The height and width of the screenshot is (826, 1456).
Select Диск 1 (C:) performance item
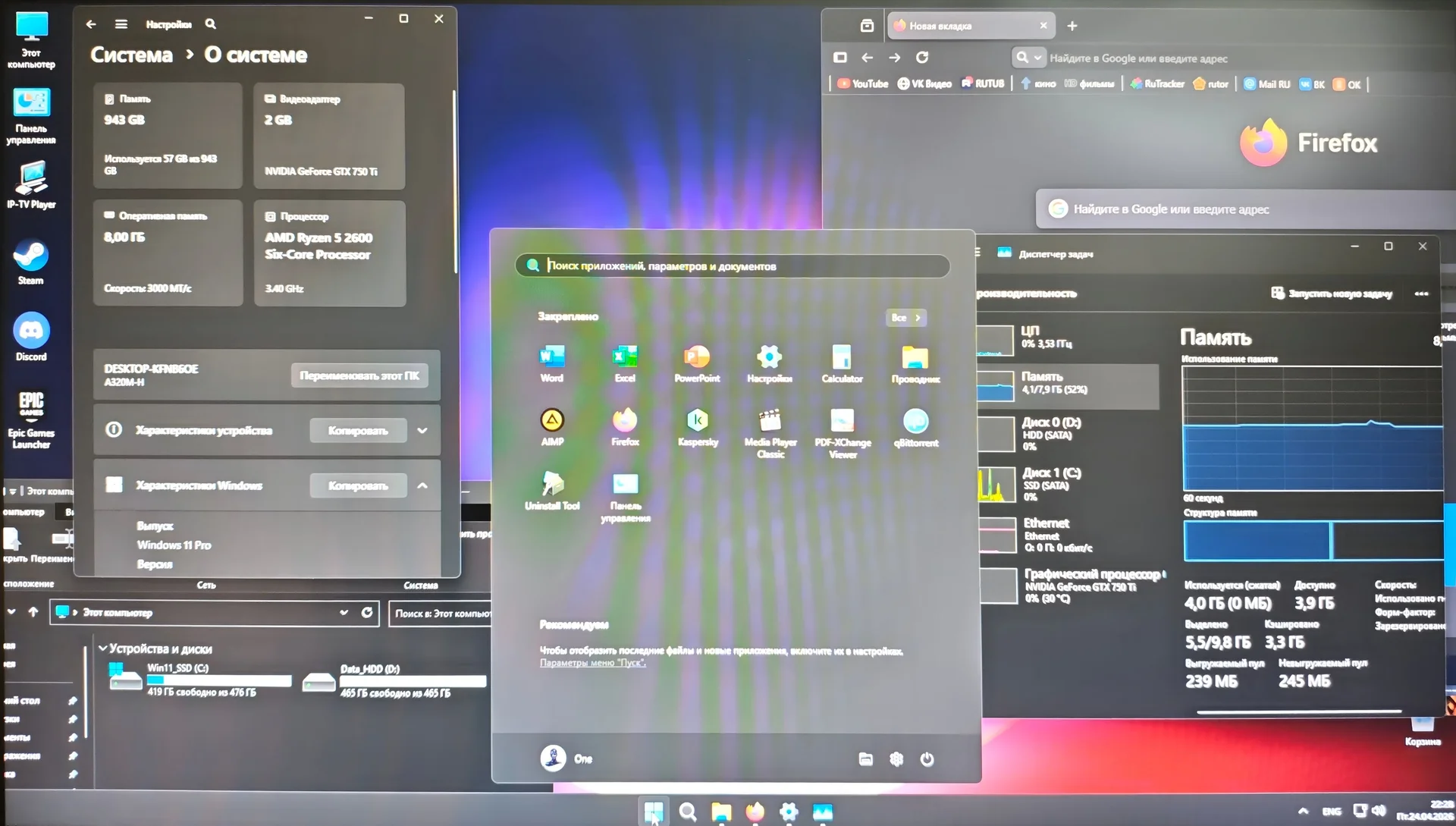point(1066,485)
